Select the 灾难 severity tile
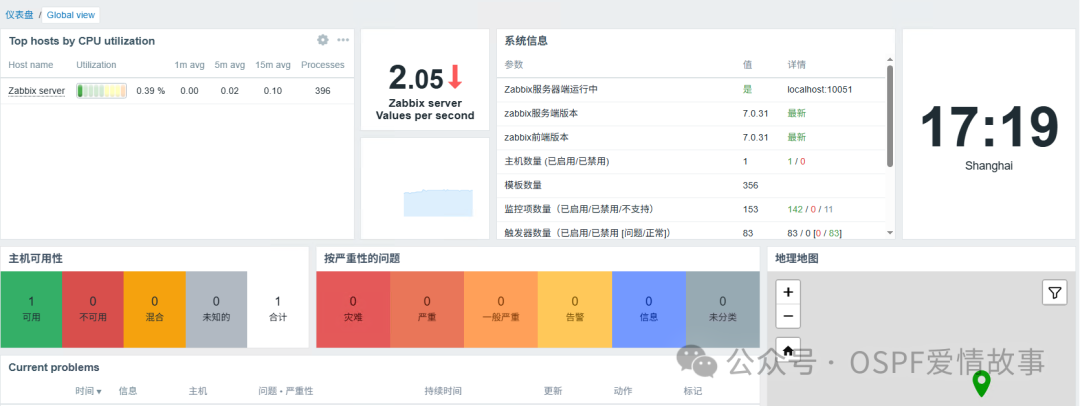Viewport: 1080px width, 406px height. pos(353,309)
